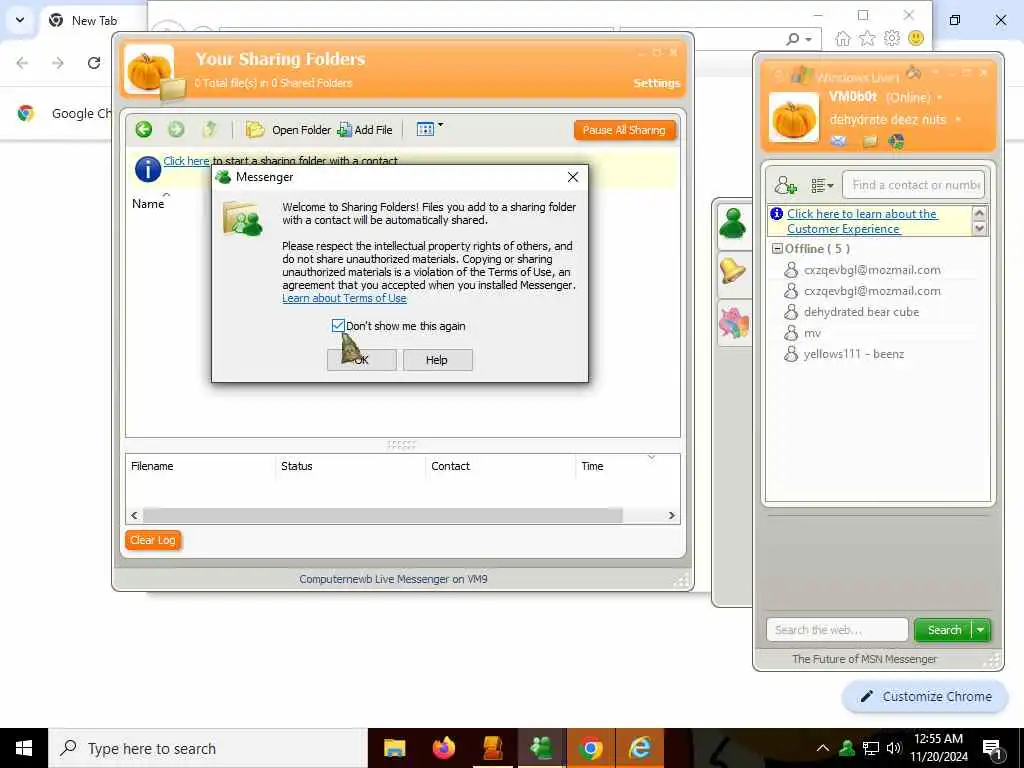Click the Clear Log button
1024x768 pixels.
pyautogui.click(x=153, y=540)
